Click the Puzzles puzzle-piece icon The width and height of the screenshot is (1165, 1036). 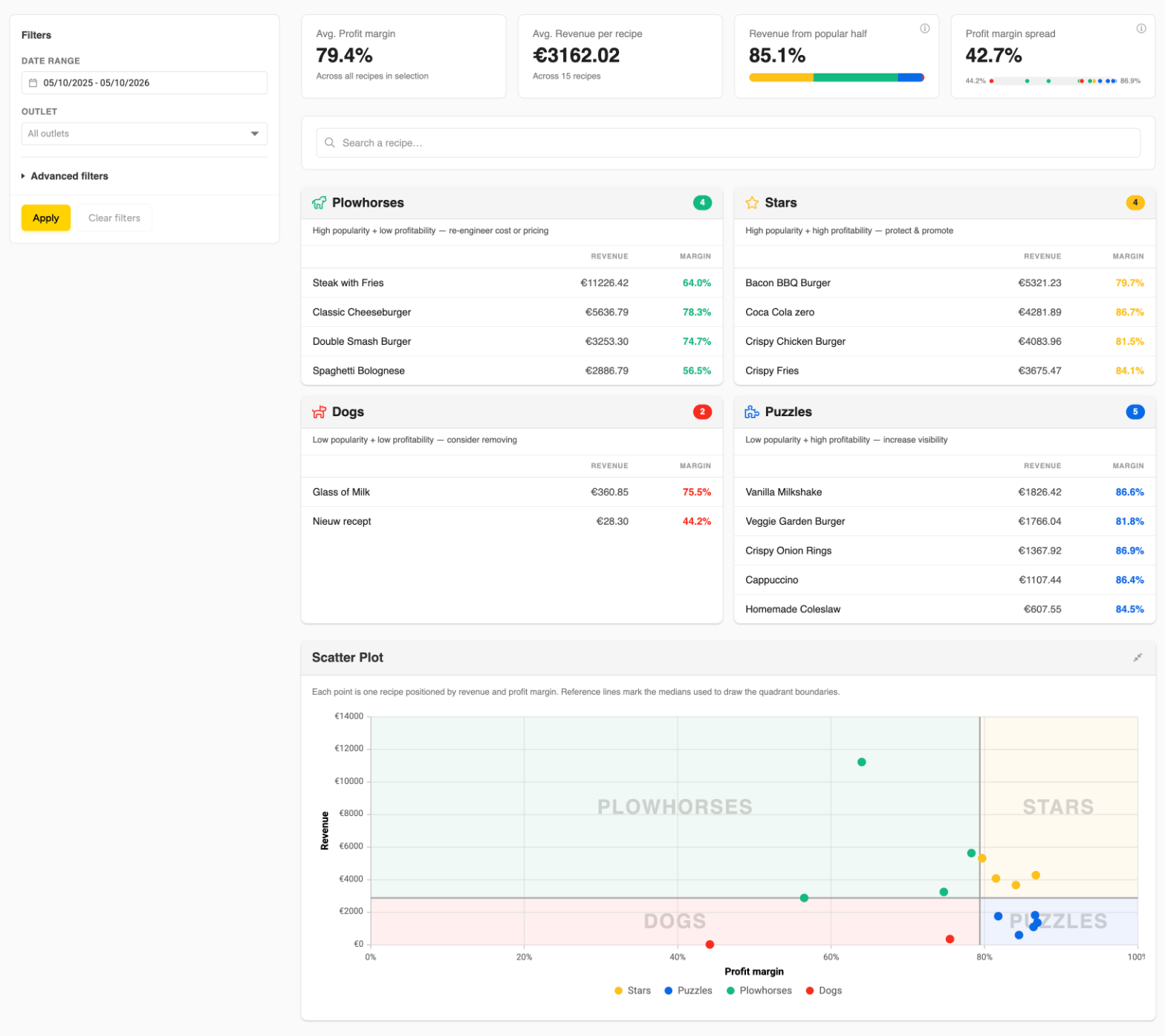click(752, 412)
